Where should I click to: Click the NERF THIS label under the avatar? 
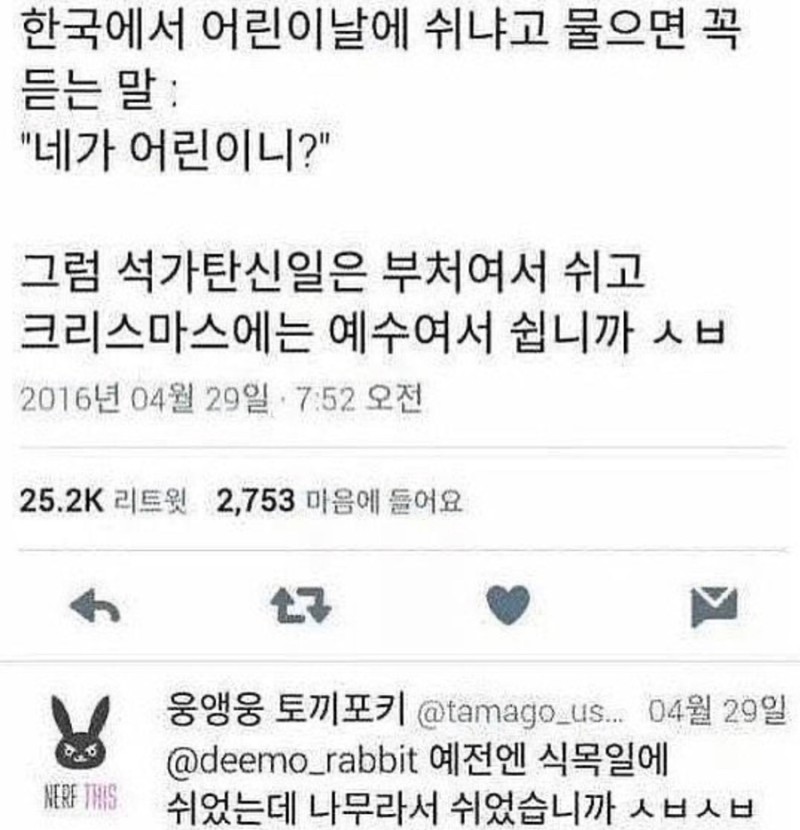pyautogui.click(x=81, y=797)
